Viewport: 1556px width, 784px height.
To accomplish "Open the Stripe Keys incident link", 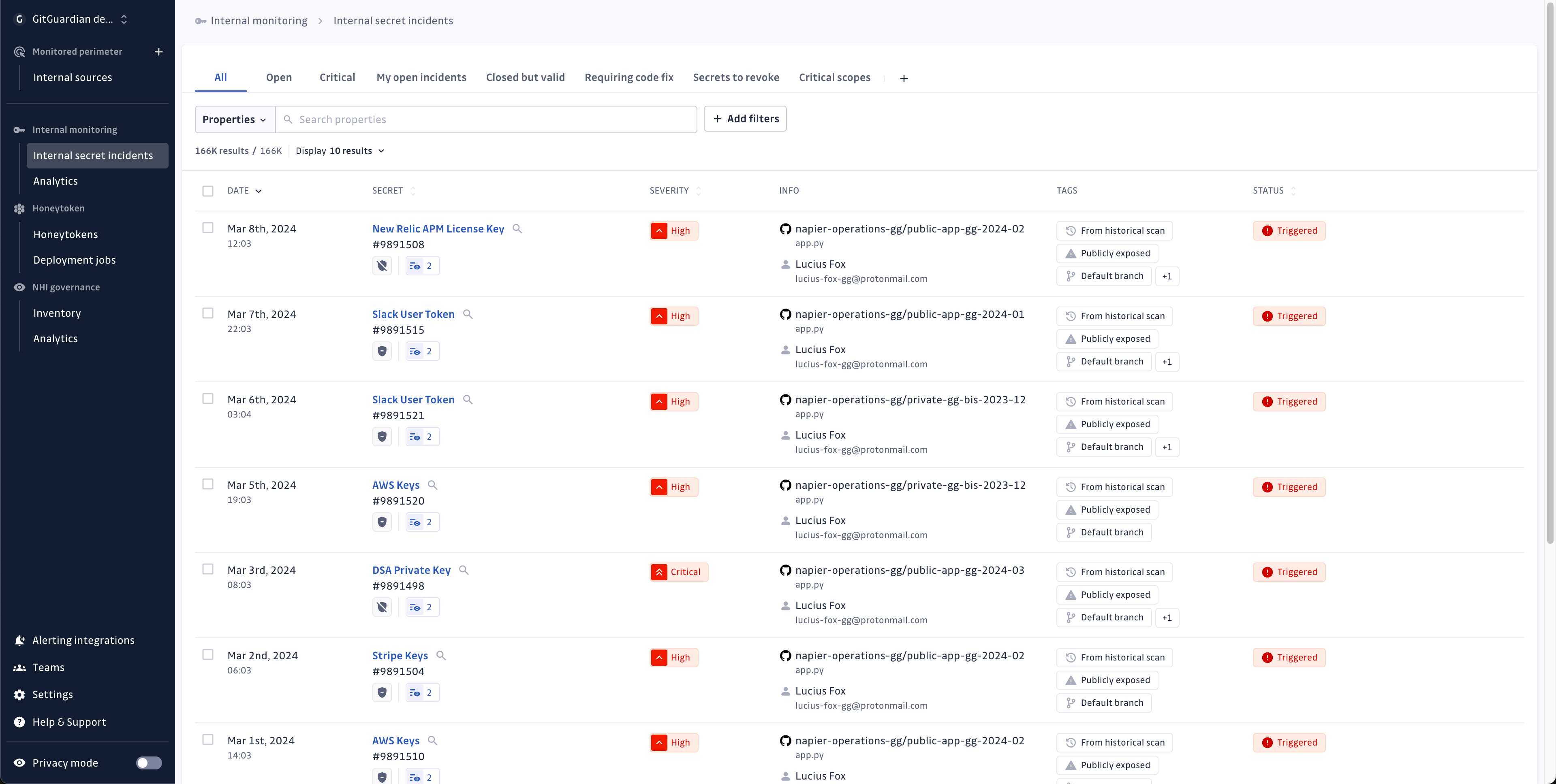I will tap(400, 656).
